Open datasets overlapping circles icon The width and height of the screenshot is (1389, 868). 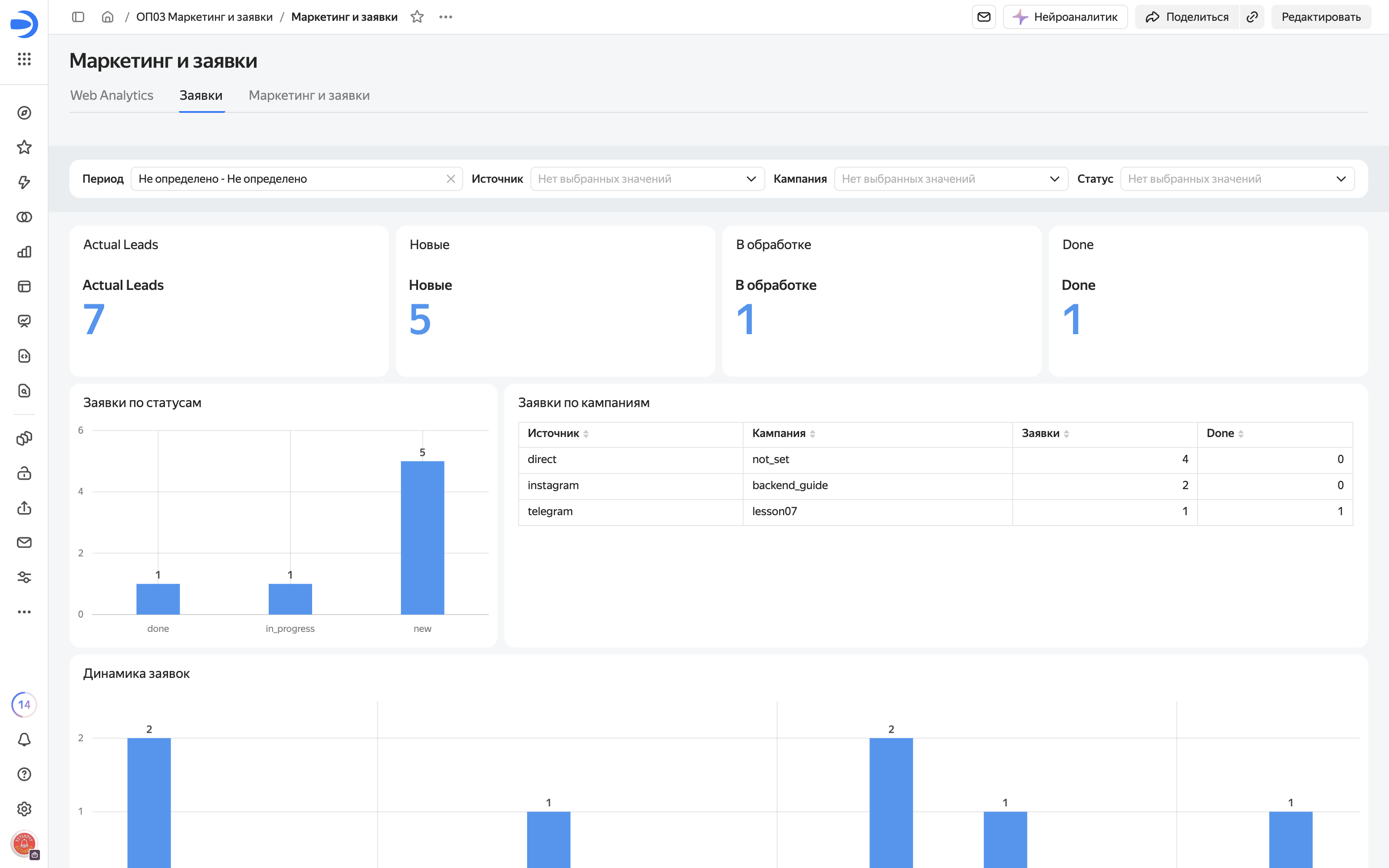pos(24,217)
